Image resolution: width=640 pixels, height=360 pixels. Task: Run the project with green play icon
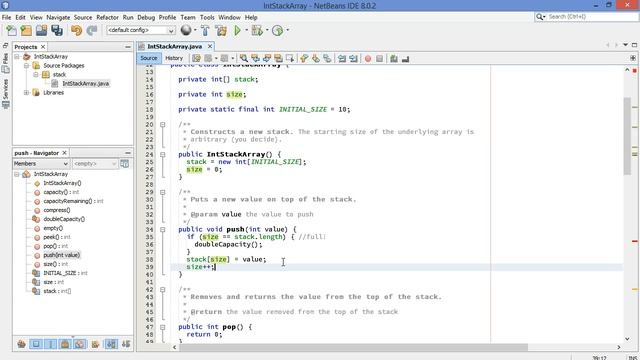(237, 30)
